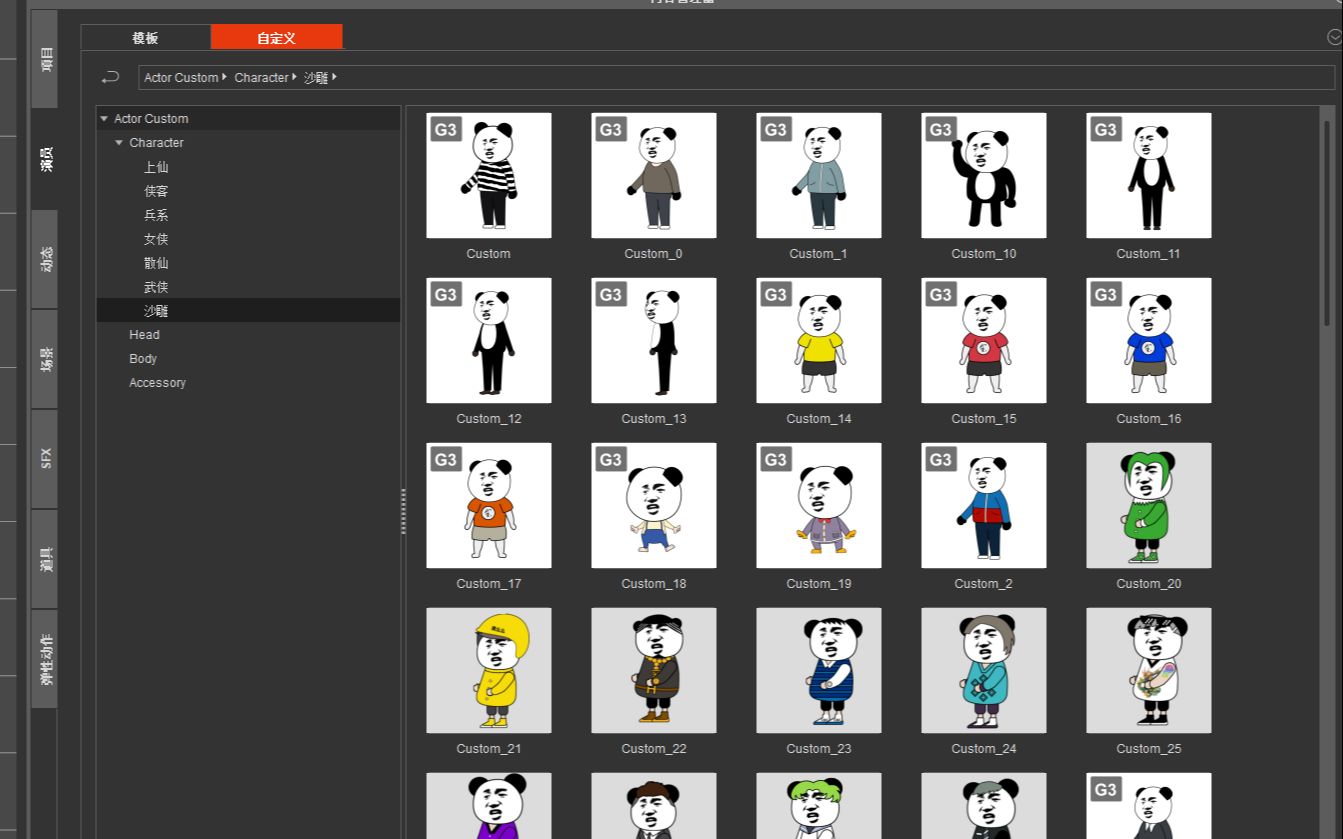The height and width of the screenshot is (839, 1343).
Task: Select the Custom_19 character thumbnail
Action: [x=819, y=505]
